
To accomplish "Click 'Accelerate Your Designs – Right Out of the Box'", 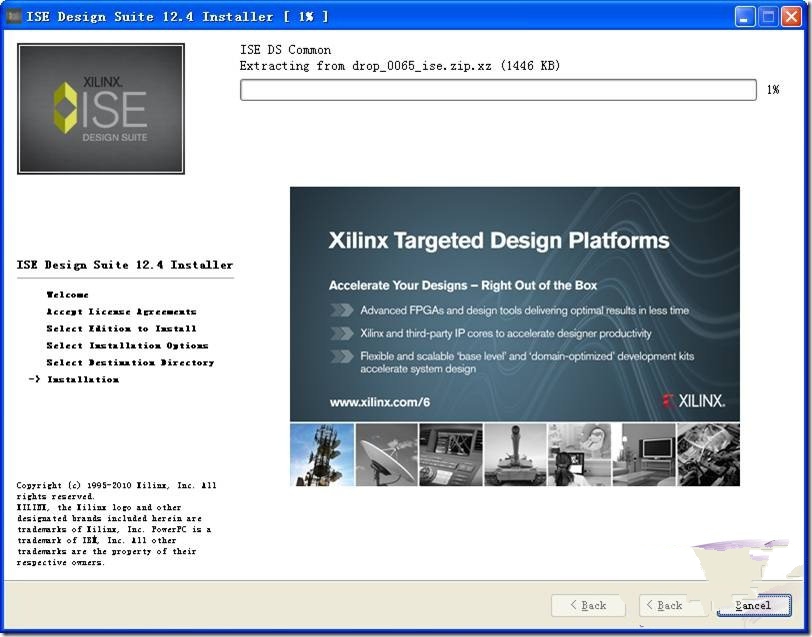I will coord(463,285).
